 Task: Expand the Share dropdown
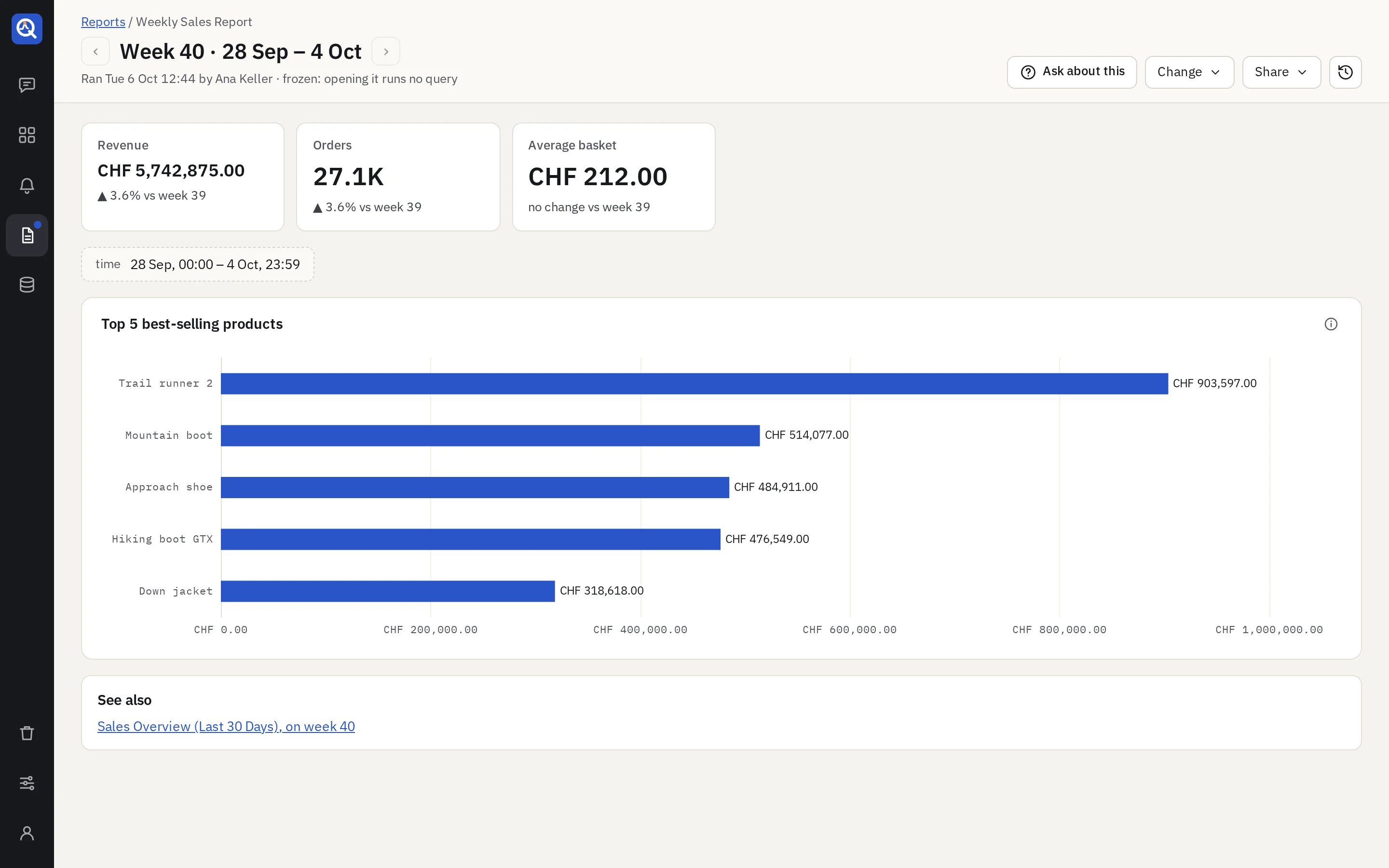point(1281,72)
